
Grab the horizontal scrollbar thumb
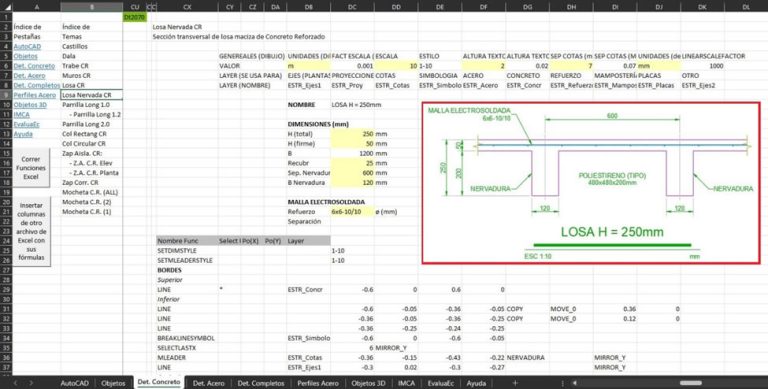(691, 383)
